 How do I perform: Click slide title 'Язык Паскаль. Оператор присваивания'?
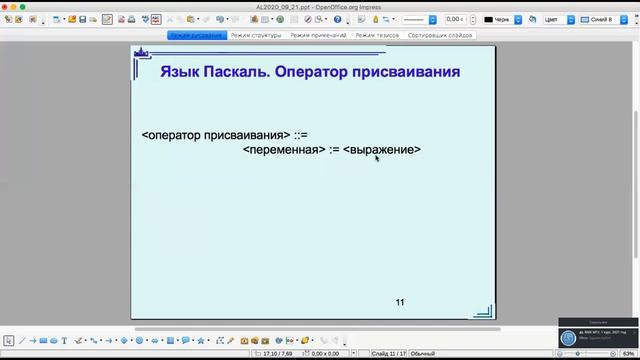[310, 72]
